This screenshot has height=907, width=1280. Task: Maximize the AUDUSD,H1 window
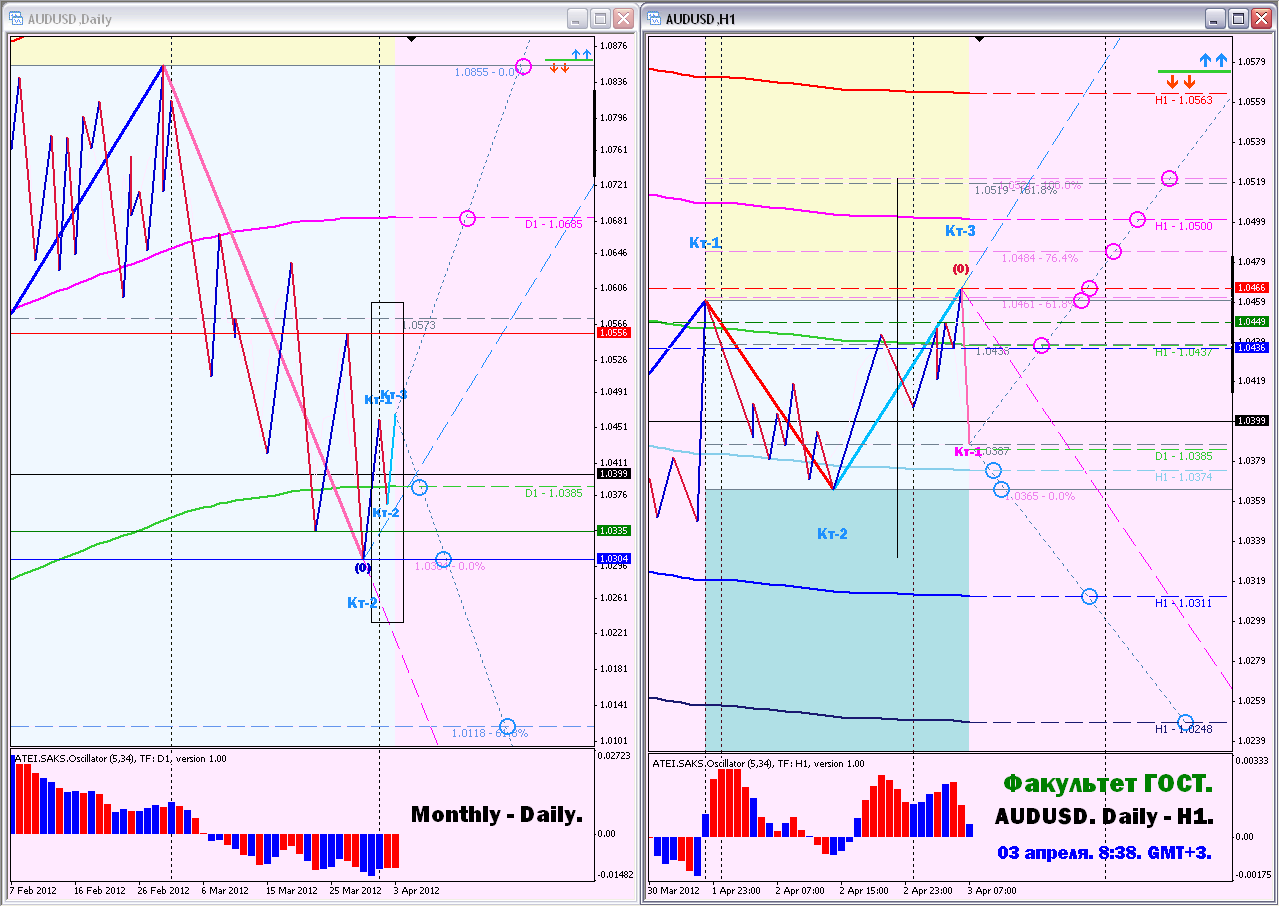tap(1238, 18)
